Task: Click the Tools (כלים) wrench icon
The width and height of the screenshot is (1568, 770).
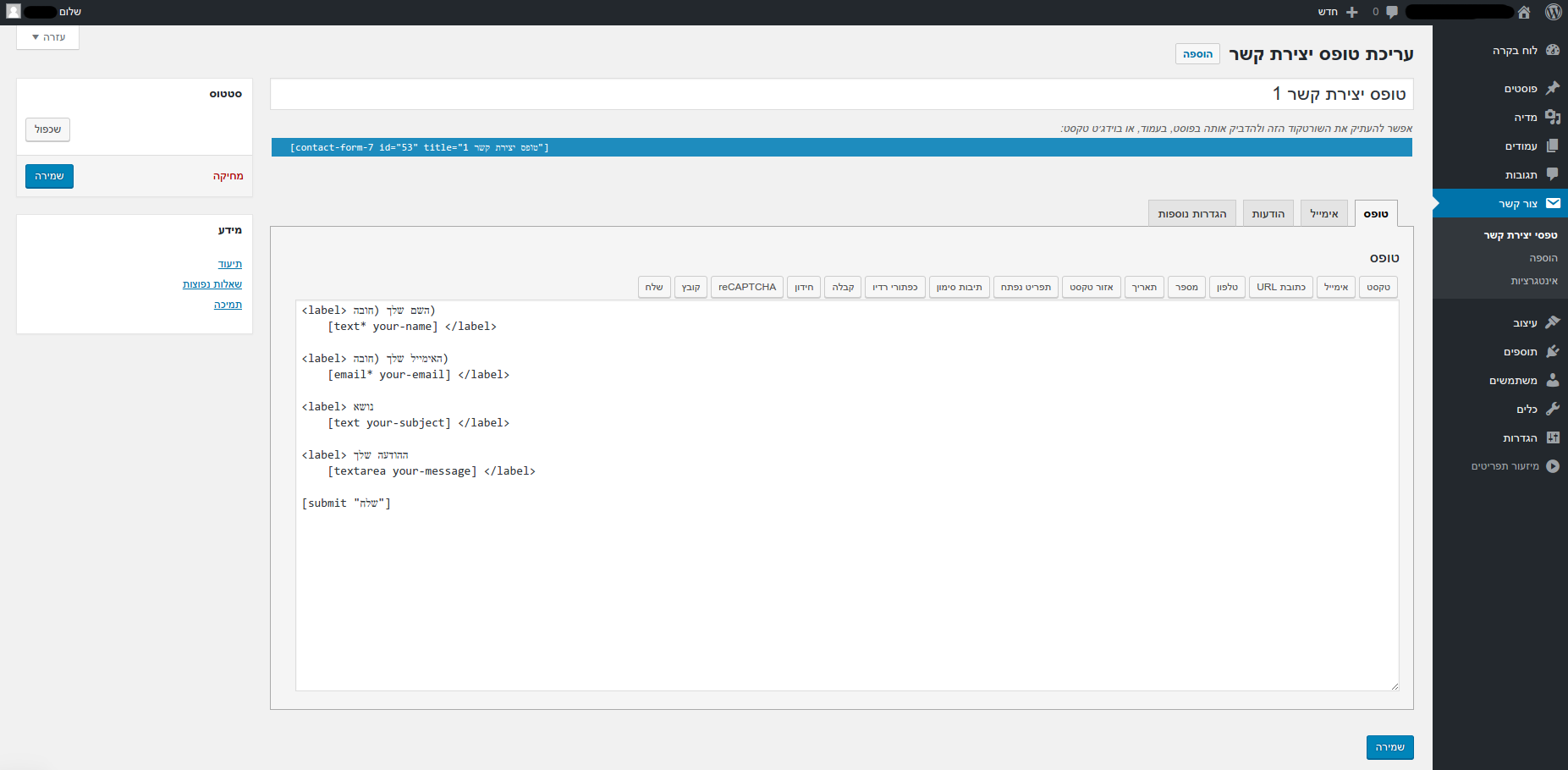Action: [1552, 409]
